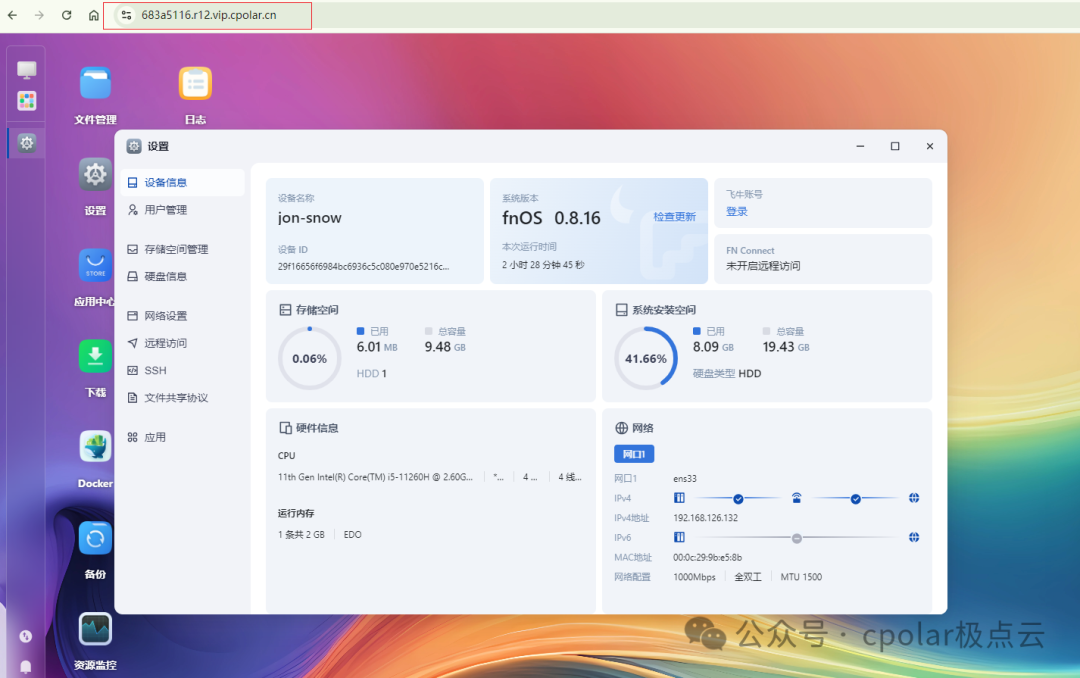Viewport: 1080px width, 678px height.
Task: Click the 1 条共 2 GB memory text
Action: pyautogui.click(x=301, y=535)
